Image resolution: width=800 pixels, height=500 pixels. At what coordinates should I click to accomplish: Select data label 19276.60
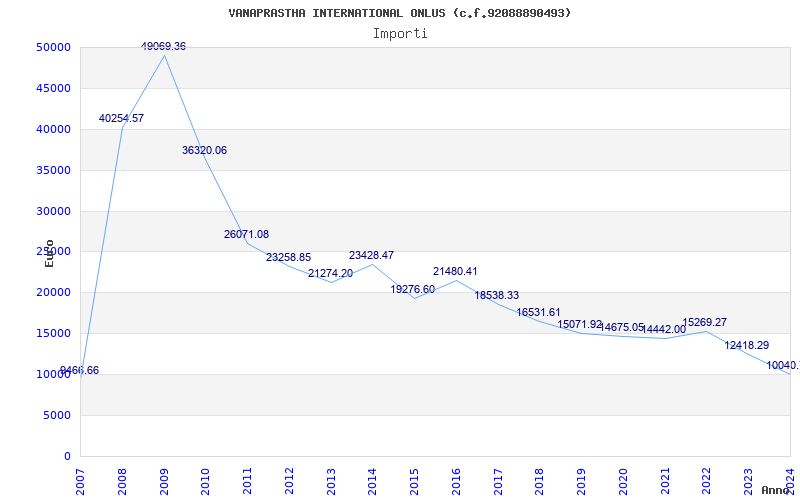click(x=413, y=290)
